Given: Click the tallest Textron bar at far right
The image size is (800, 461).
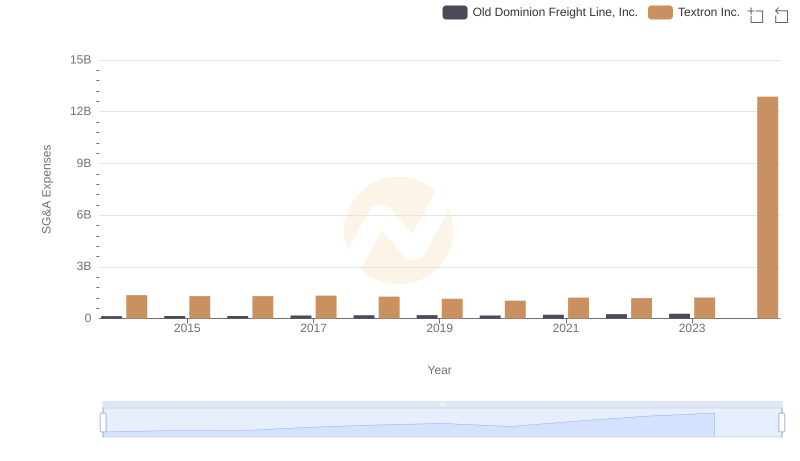Looking at the screenshot, I should tap(767, 208).
